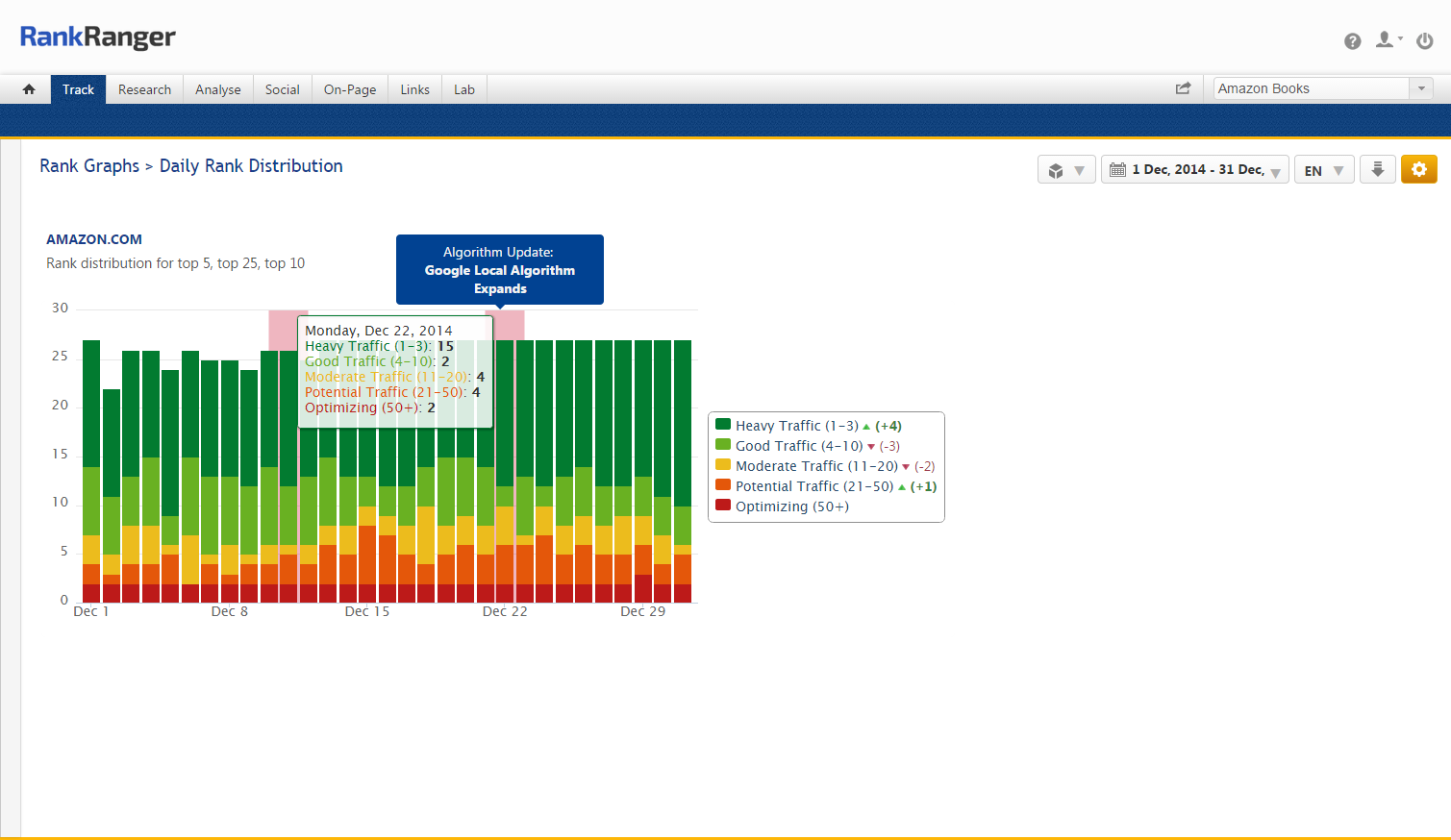The width and height of the screenshot is (1451, 840).
Task: Open the user account menu icon
Action: click(1387, 40)
